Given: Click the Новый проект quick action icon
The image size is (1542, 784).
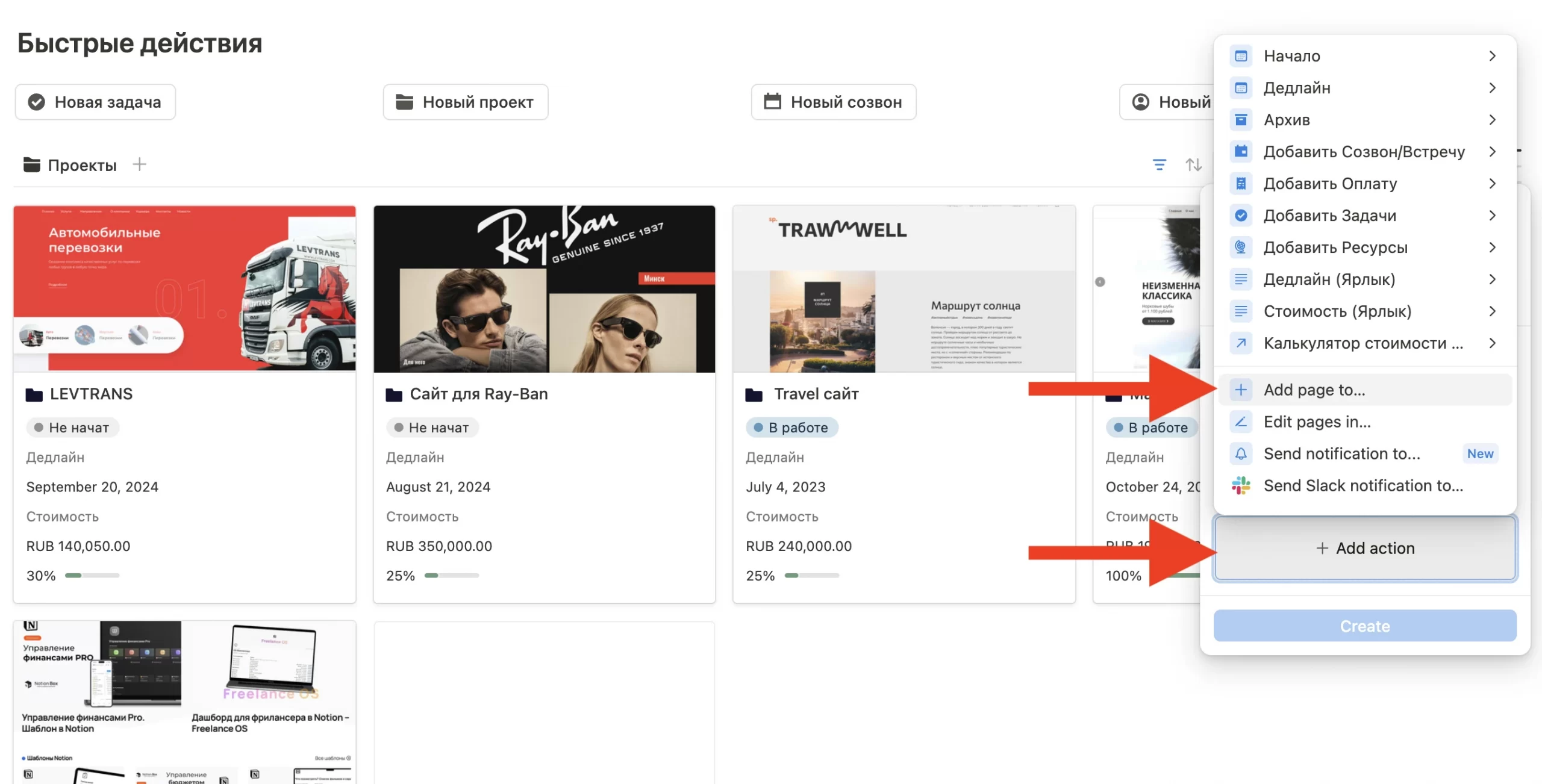Looking at the screenshot, I should (x=405, y=102).
